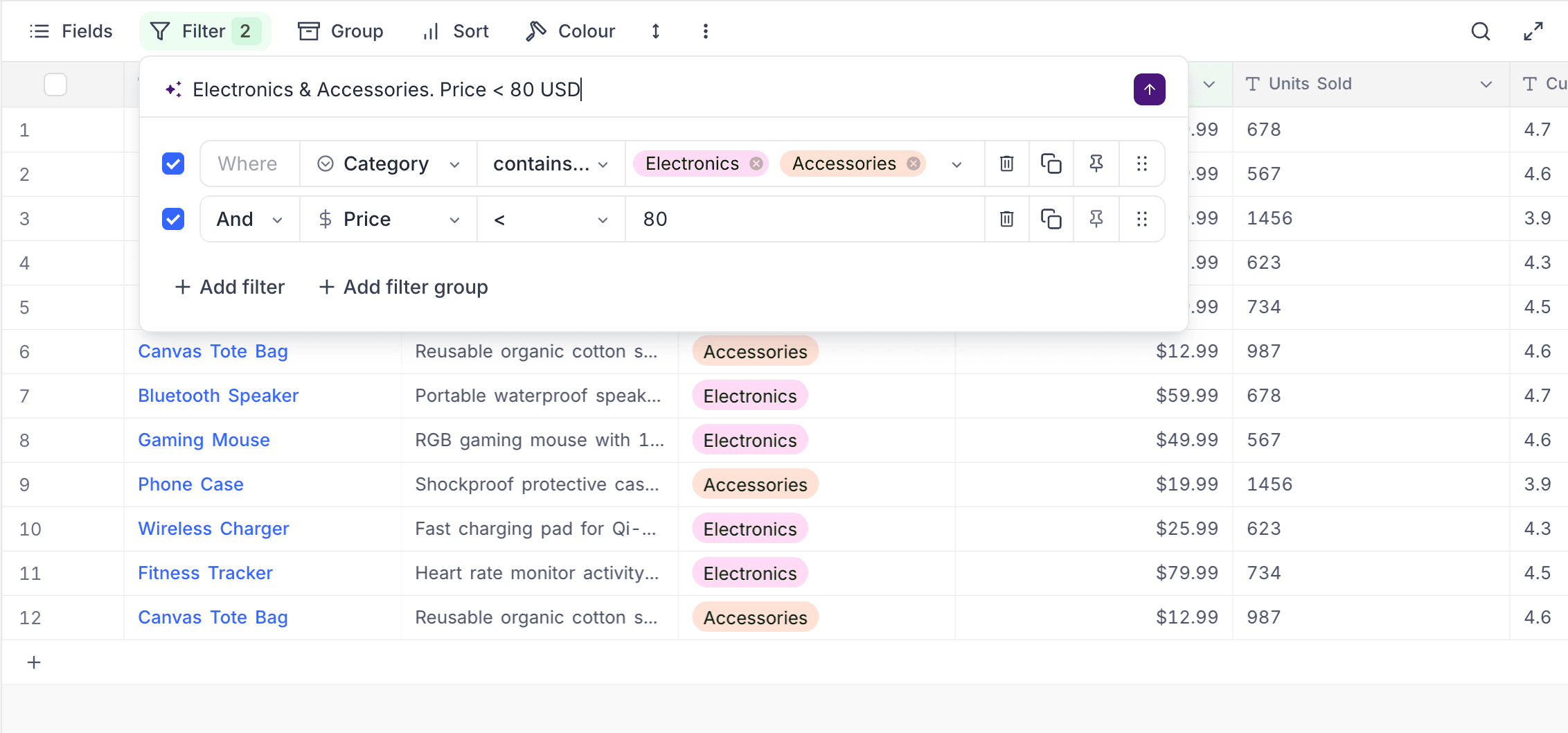Open the Bluetooth Speaker record link

pos(218,396)
